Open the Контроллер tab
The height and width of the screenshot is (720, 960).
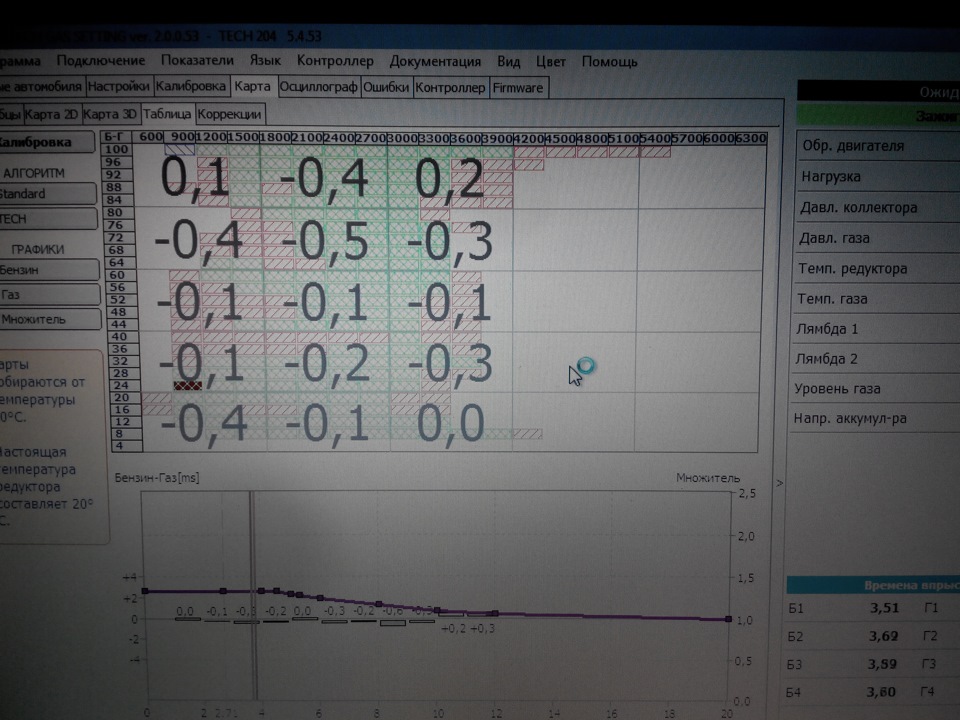coord(450,88)
